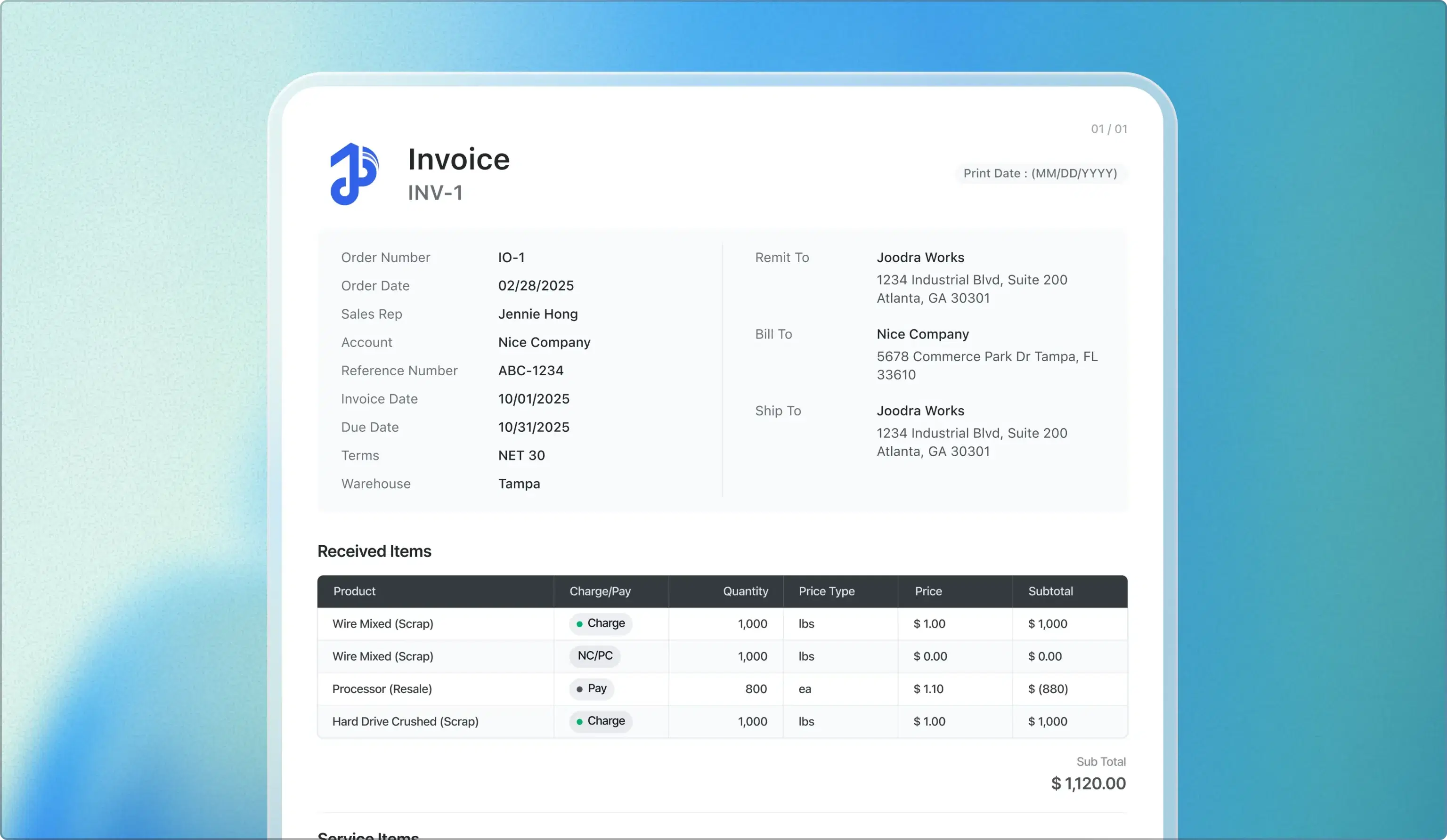Click the NC/PC badge
This screenshot has width=1447, height=840.
pyautogui.click(x=595, y=656)
